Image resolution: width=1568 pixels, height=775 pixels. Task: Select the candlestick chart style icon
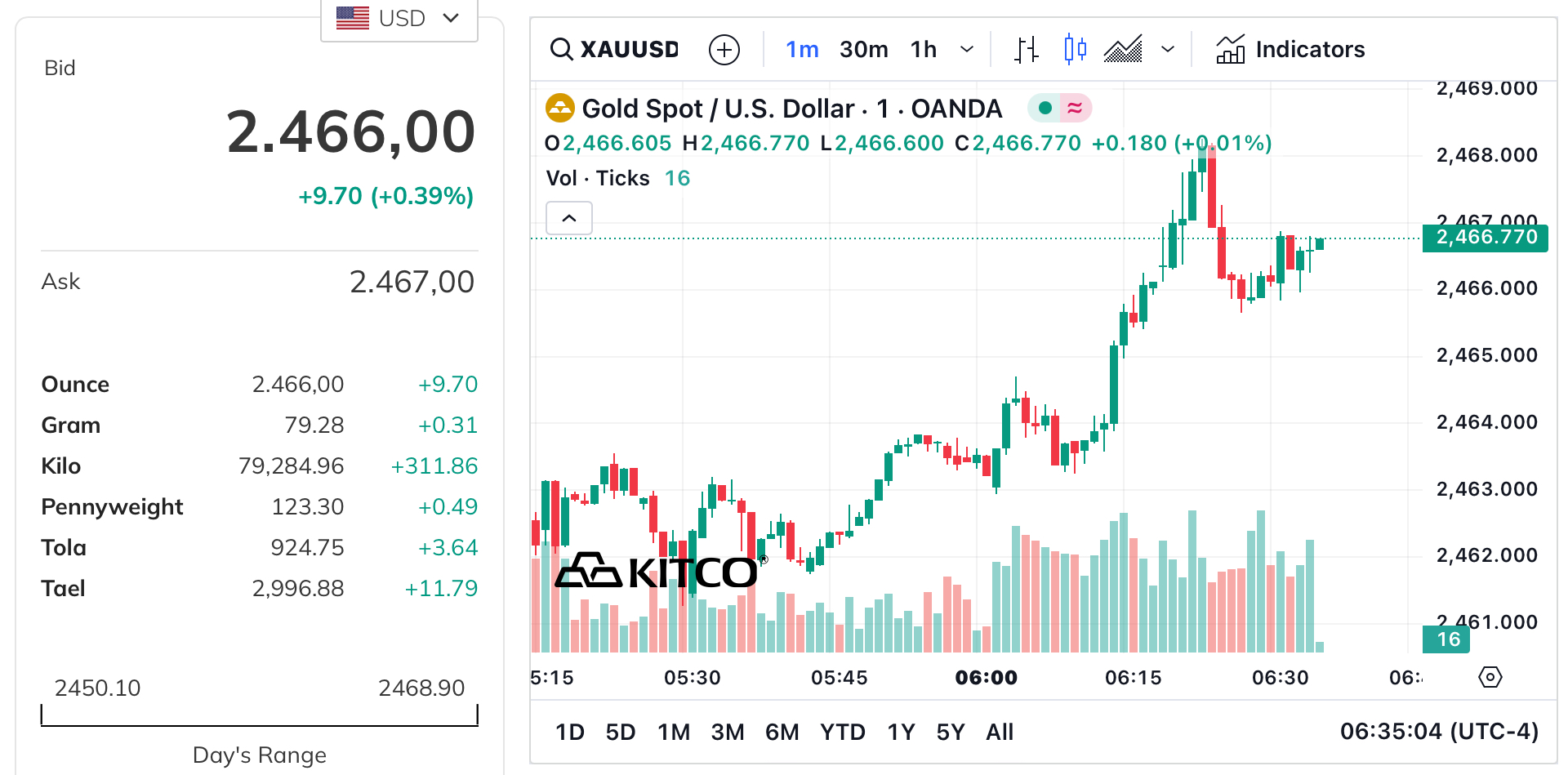point(1076,50)
